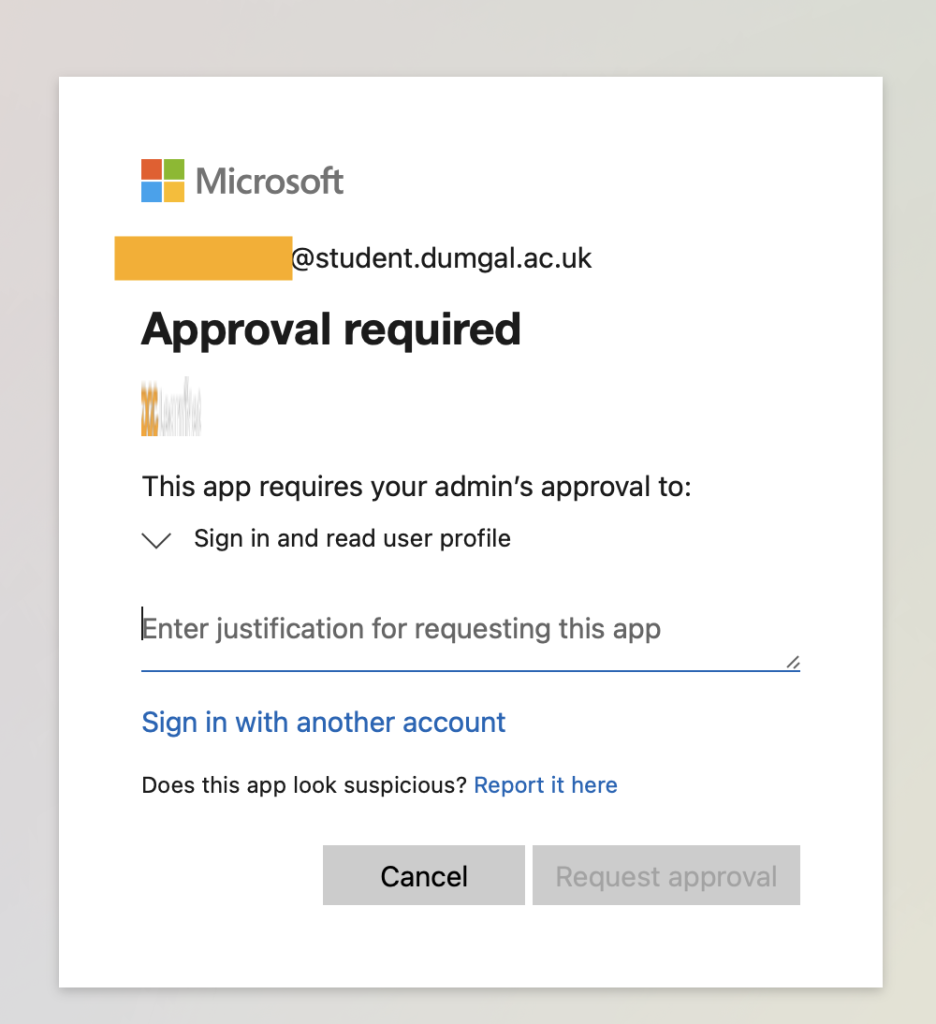Click 'This app requires your admin's approval' text

(x=417, y=487)
